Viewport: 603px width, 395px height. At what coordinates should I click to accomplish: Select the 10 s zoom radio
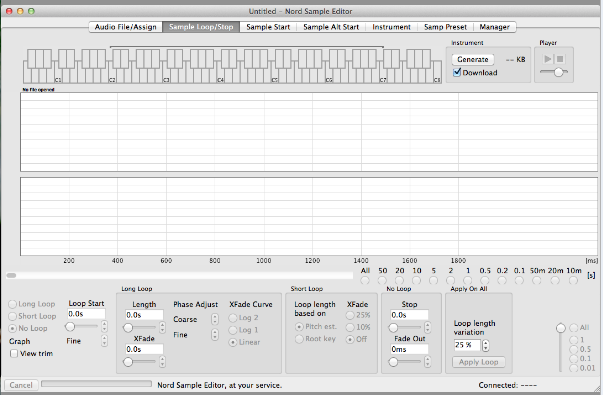[416, 280]
